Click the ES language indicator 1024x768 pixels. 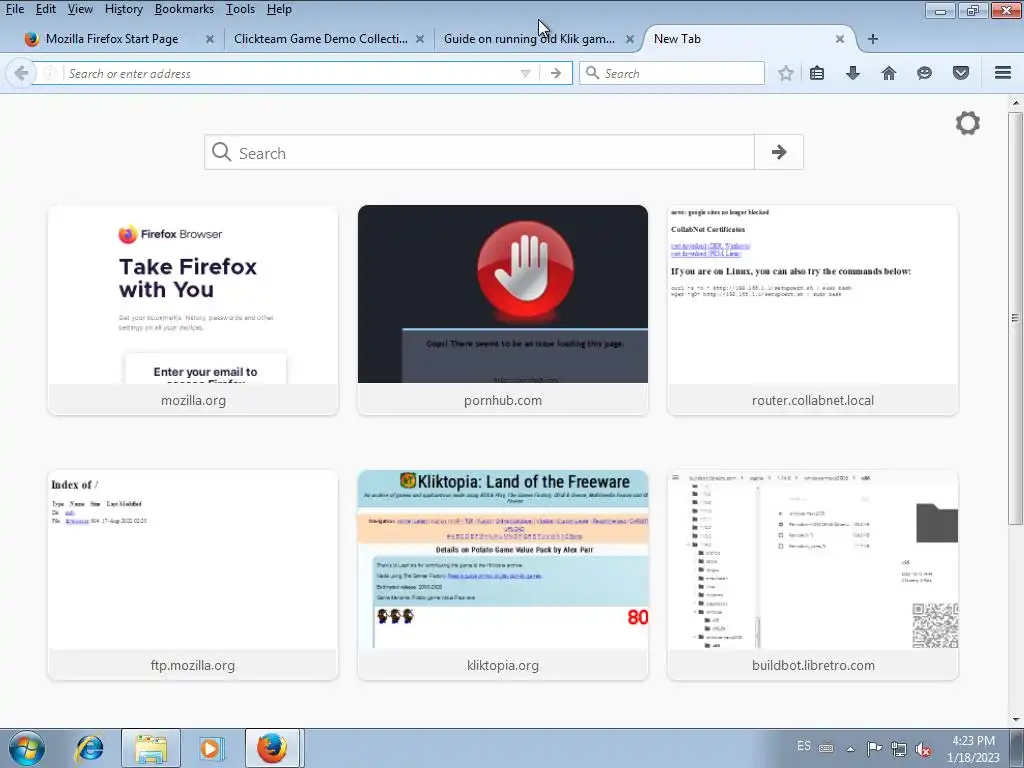[804, 746]
